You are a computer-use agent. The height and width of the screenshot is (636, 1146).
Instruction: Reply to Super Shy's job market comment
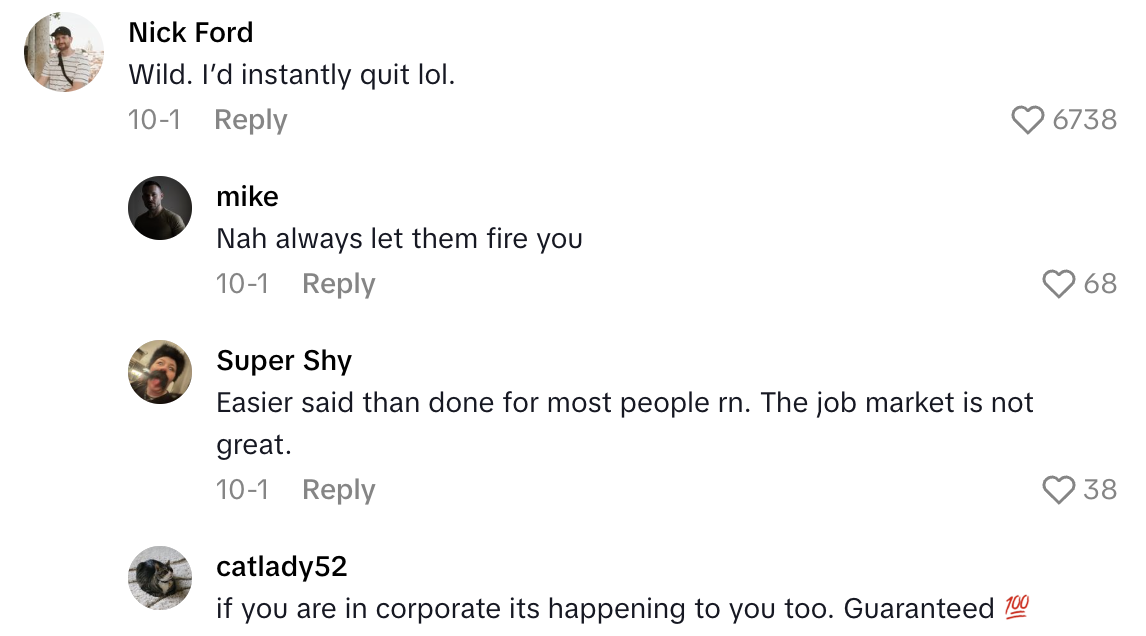(338, 490)
